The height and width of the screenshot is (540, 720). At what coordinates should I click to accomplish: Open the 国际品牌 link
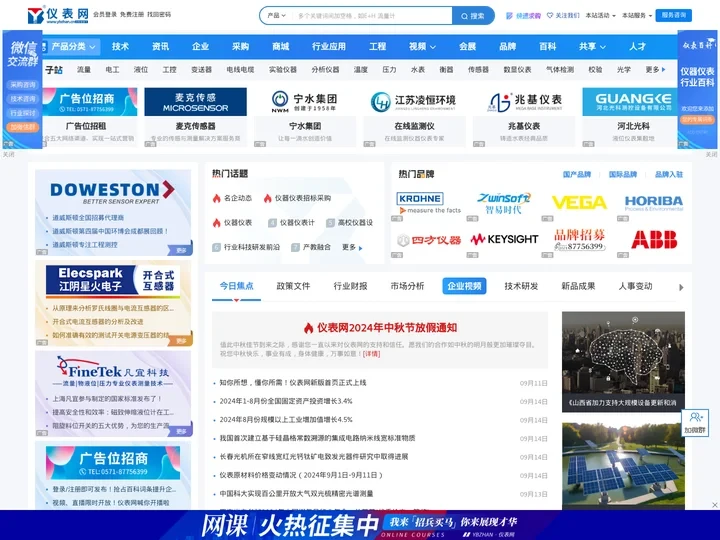pos(623,174)
